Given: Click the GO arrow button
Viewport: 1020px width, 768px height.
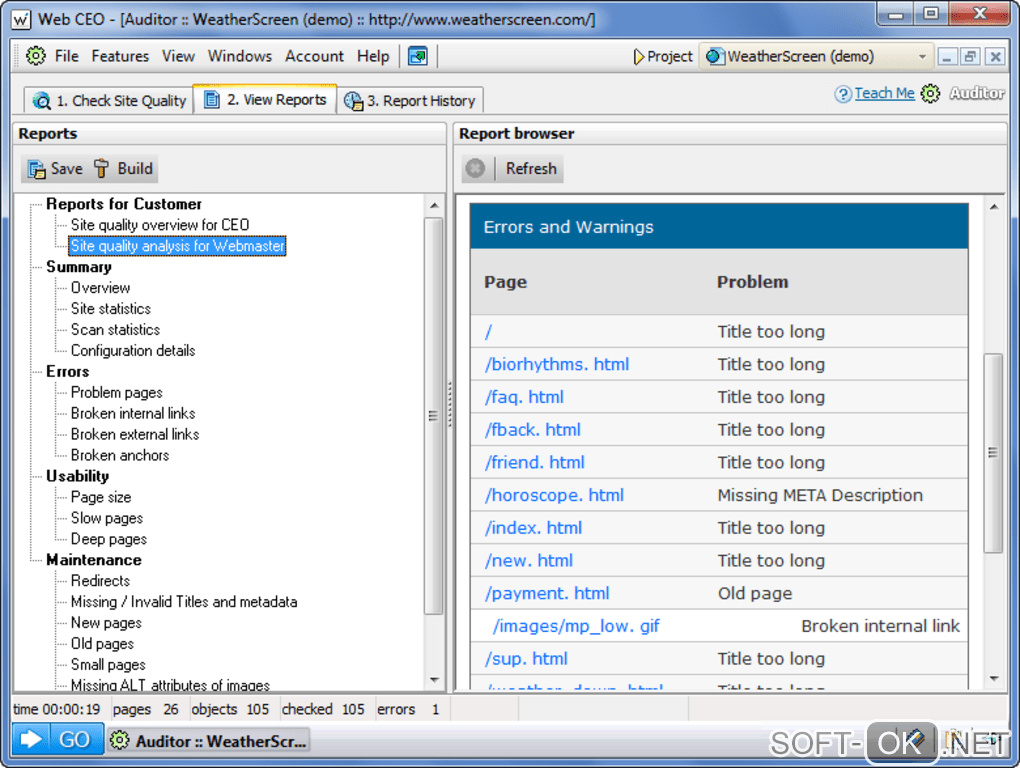Looking at the screenshot, I should pyautogui.click(x=57, y=739).
